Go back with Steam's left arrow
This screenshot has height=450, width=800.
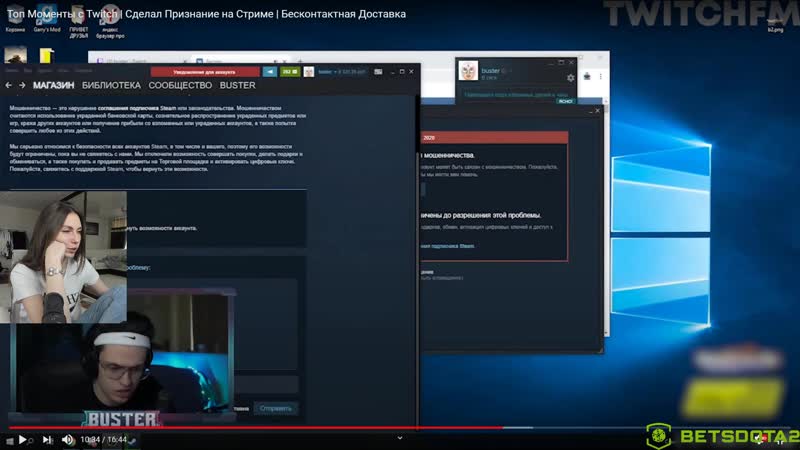tap(9, 85)
